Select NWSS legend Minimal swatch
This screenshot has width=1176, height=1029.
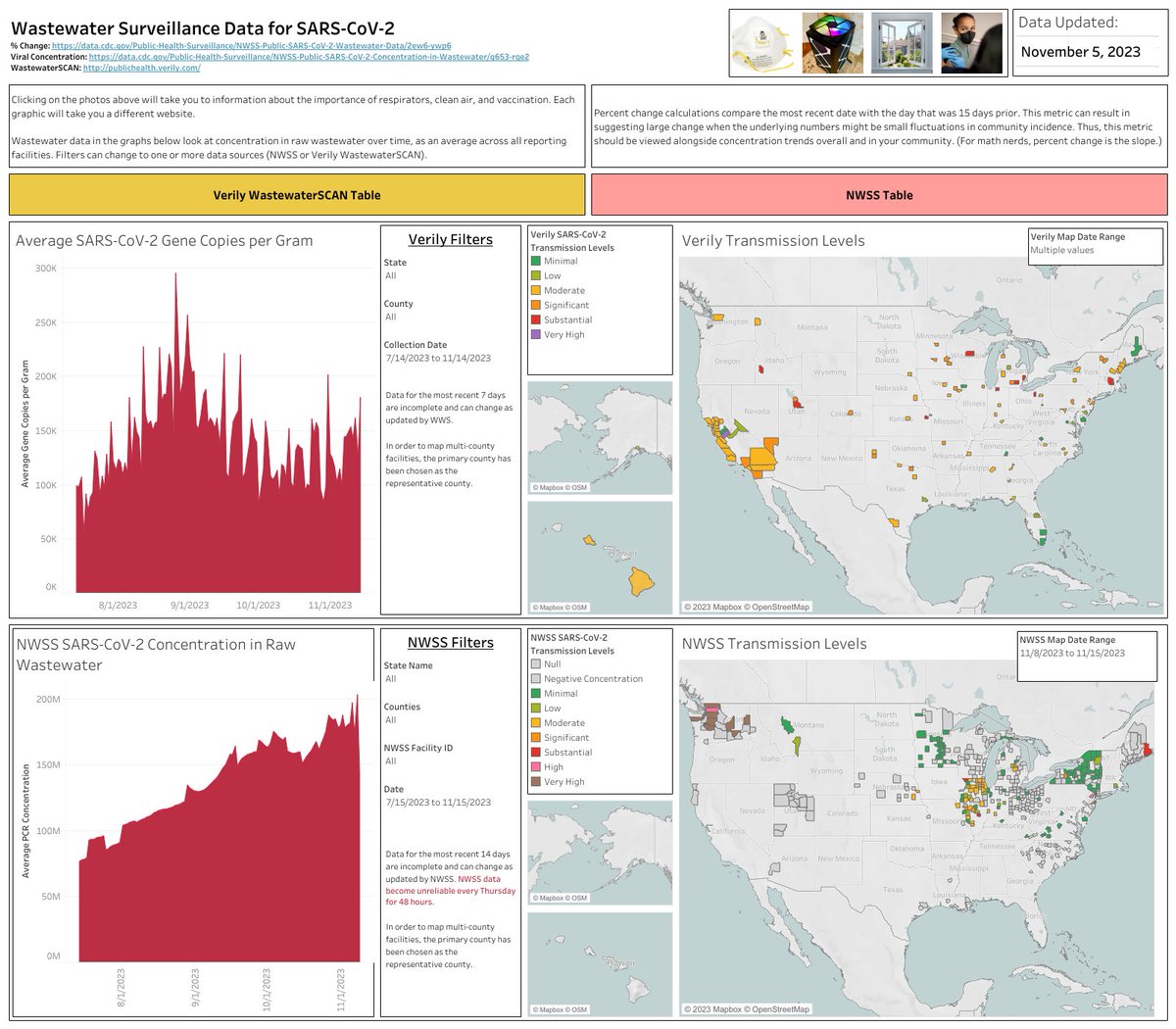(536, 693)
